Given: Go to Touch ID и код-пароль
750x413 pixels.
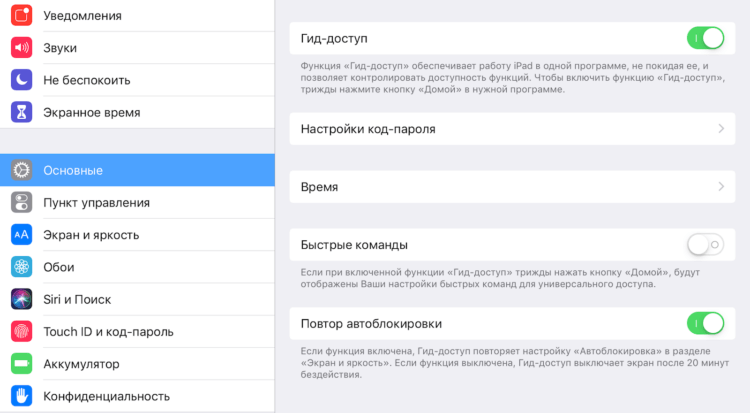Looking at the screenshot, I should pos(137,331).
